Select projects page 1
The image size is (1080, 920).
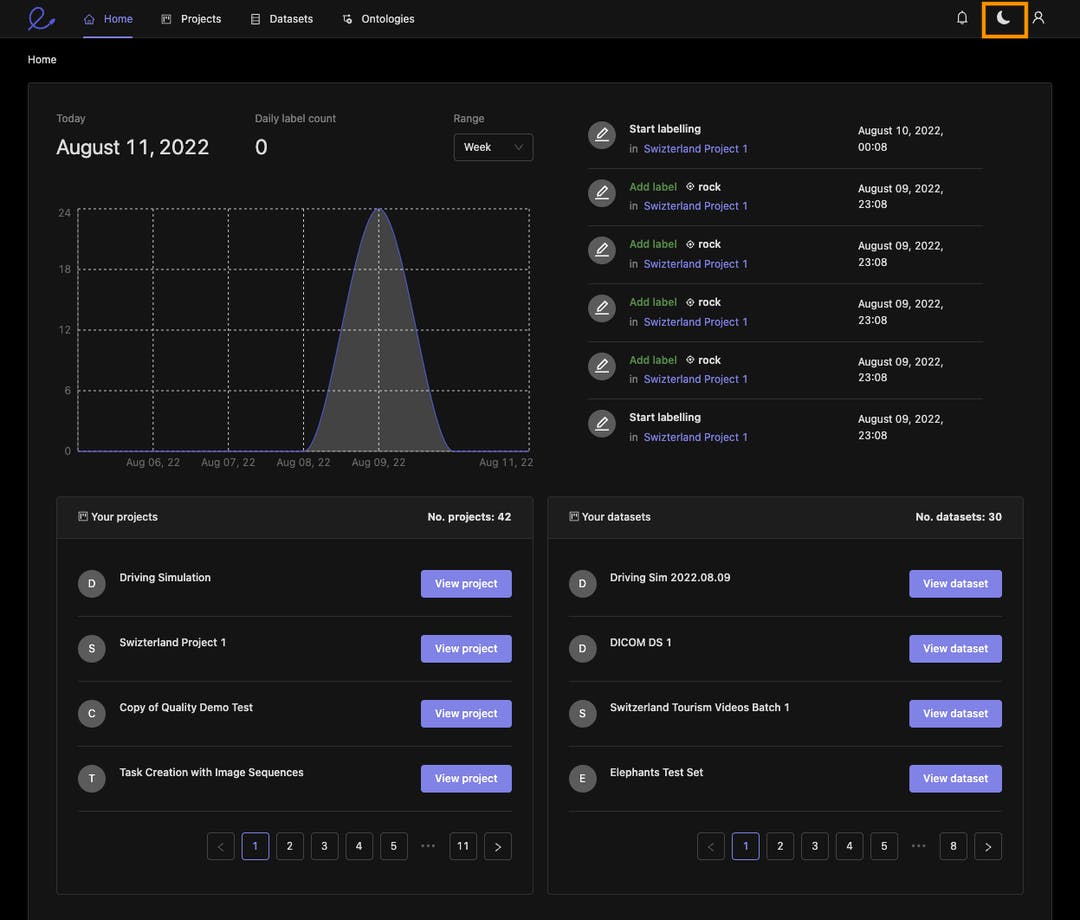coord(256,846)
